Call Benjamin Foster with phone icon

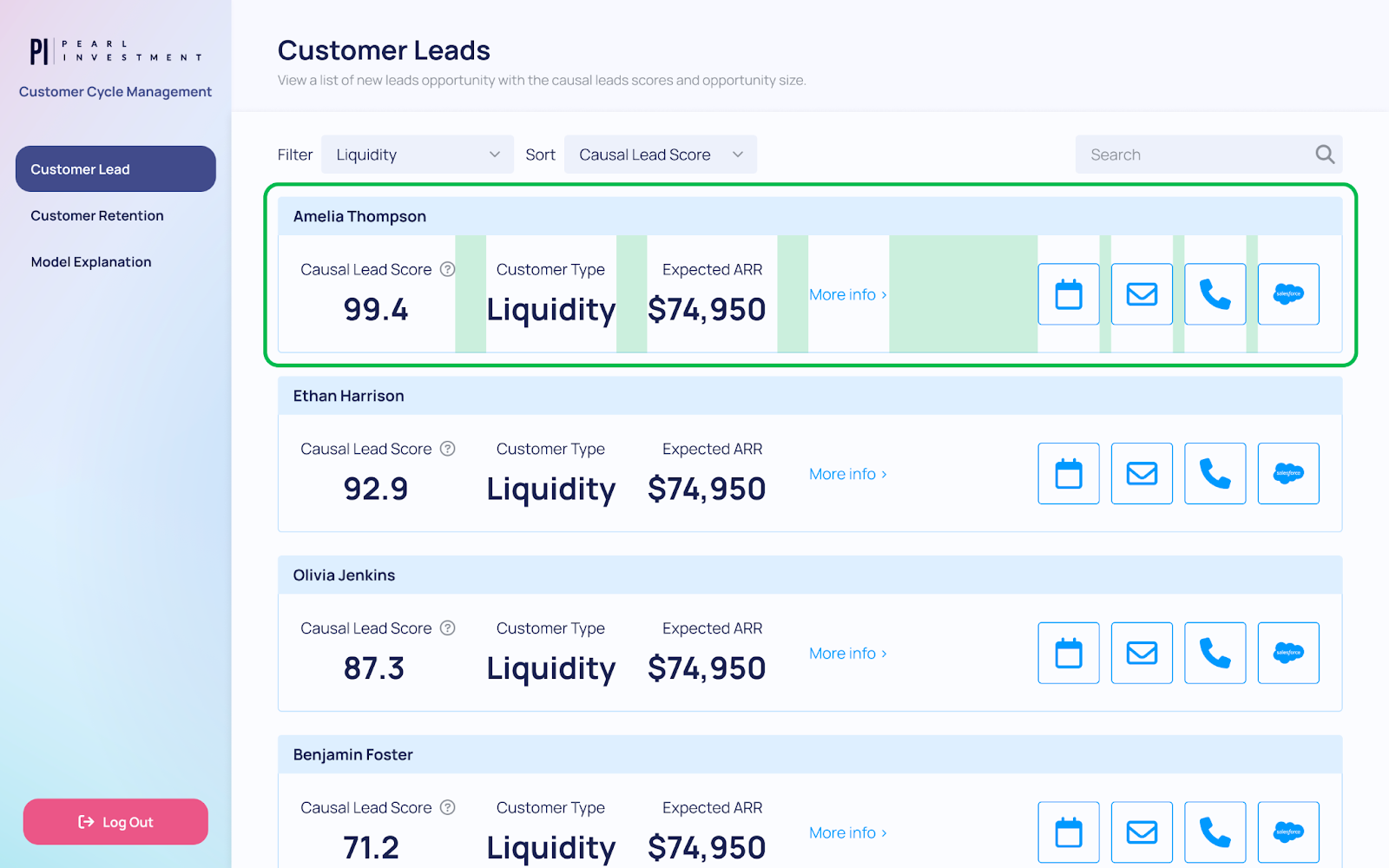coord(1215,832)
